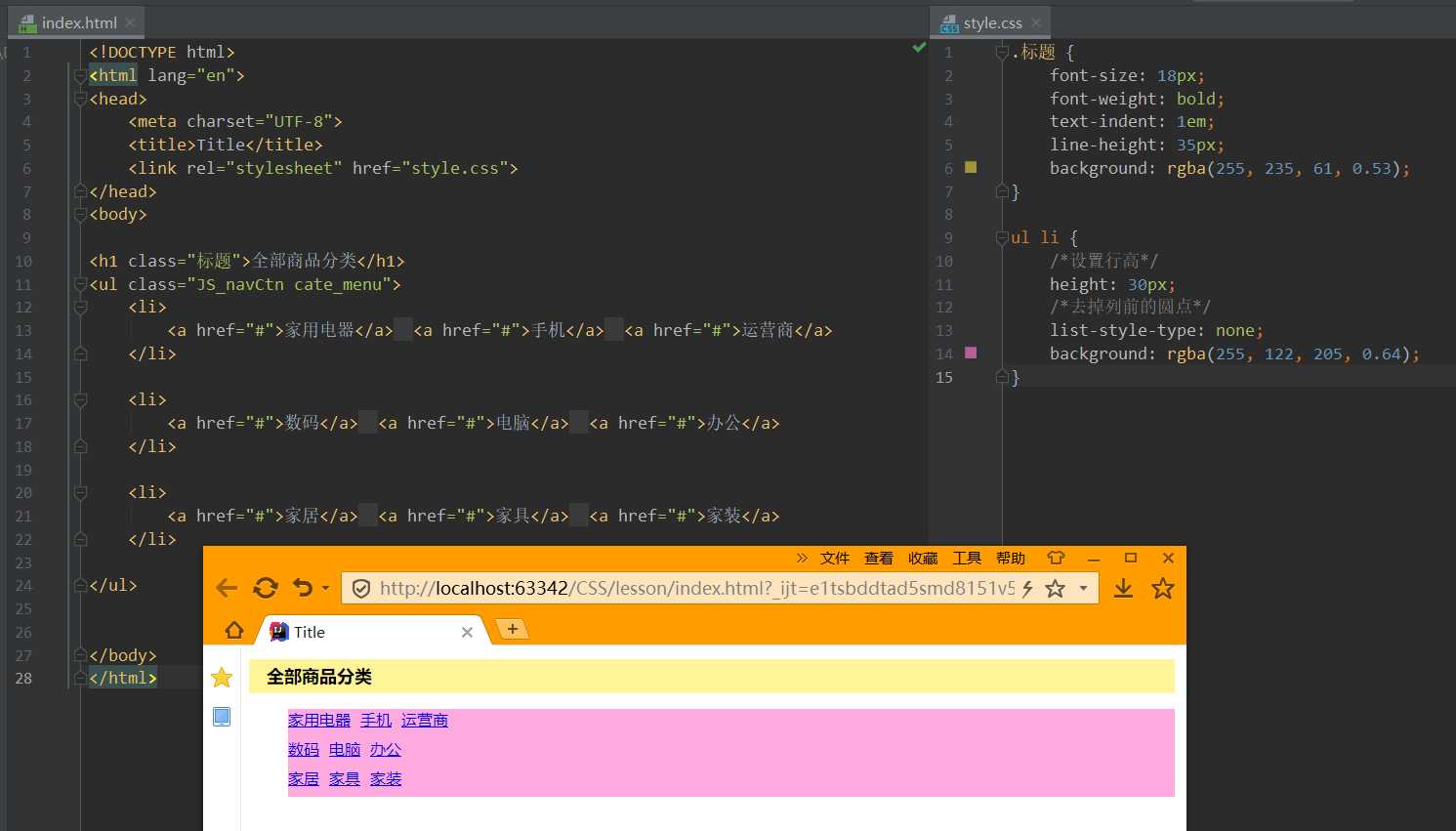This screenshot has height=831, width=1456.
Task: Close the index.html editor tab
Action: click(130, 22)
